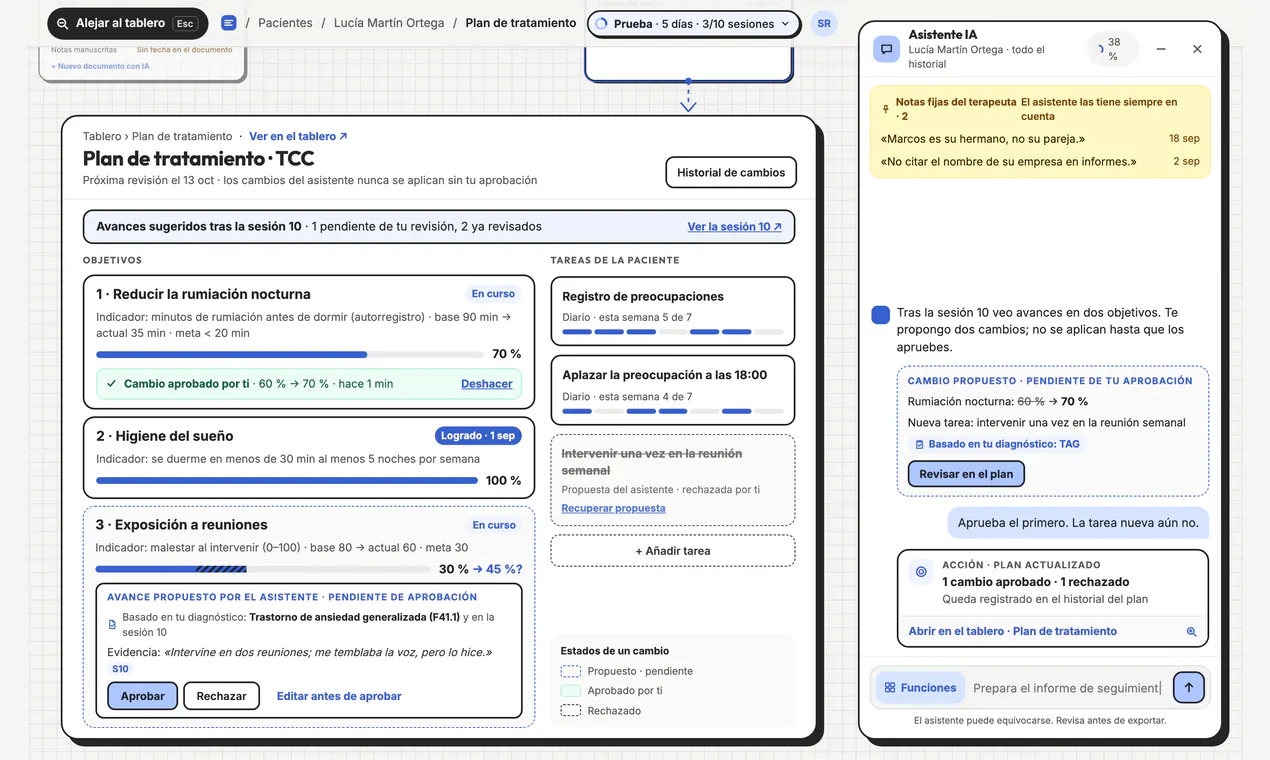This screenshot has height=760, width=1270.
Task: Approve the proposed 45 % progress
Action: (x=143, y=696)
